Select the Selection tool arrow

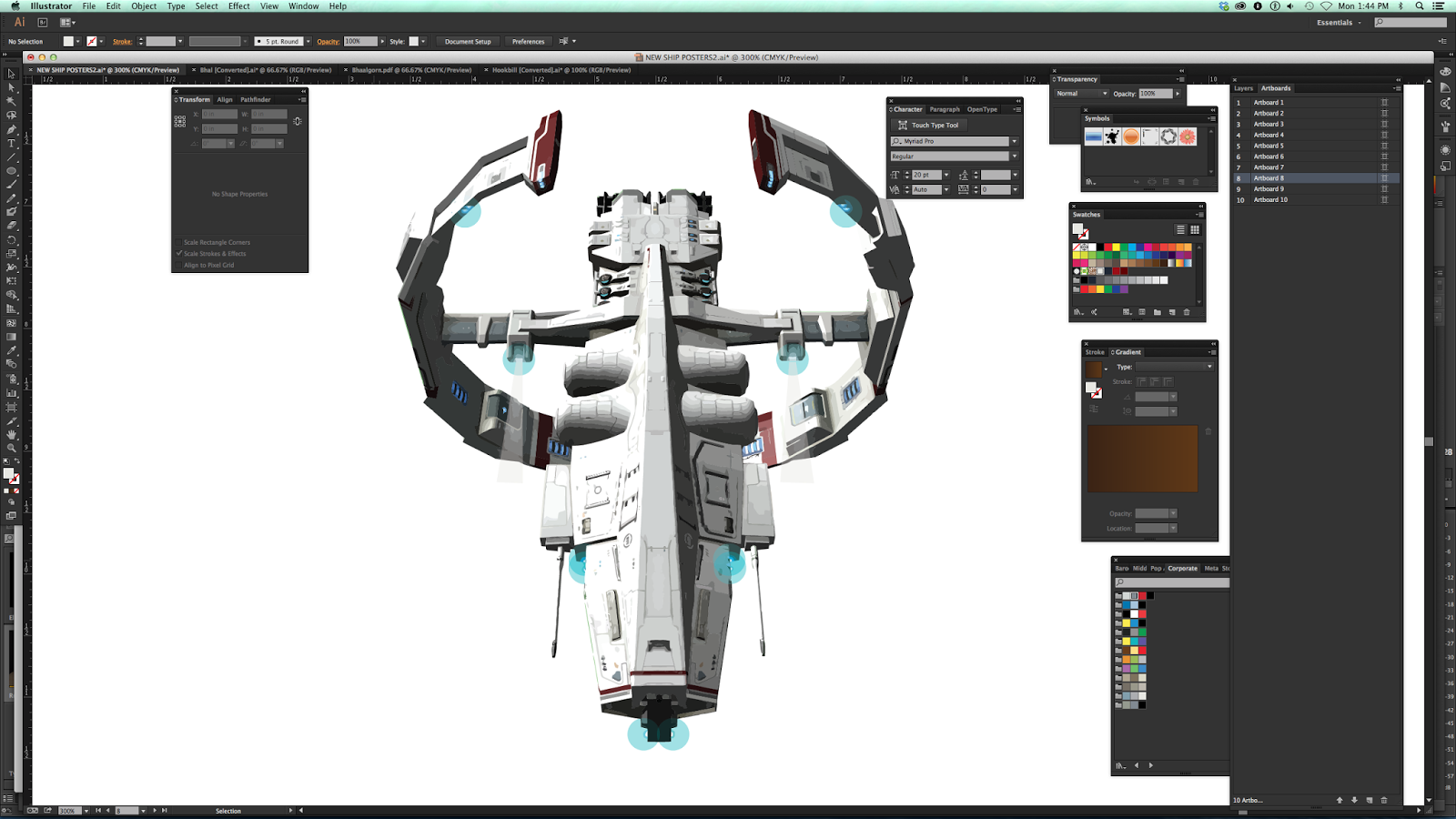(x=11, y=74)
